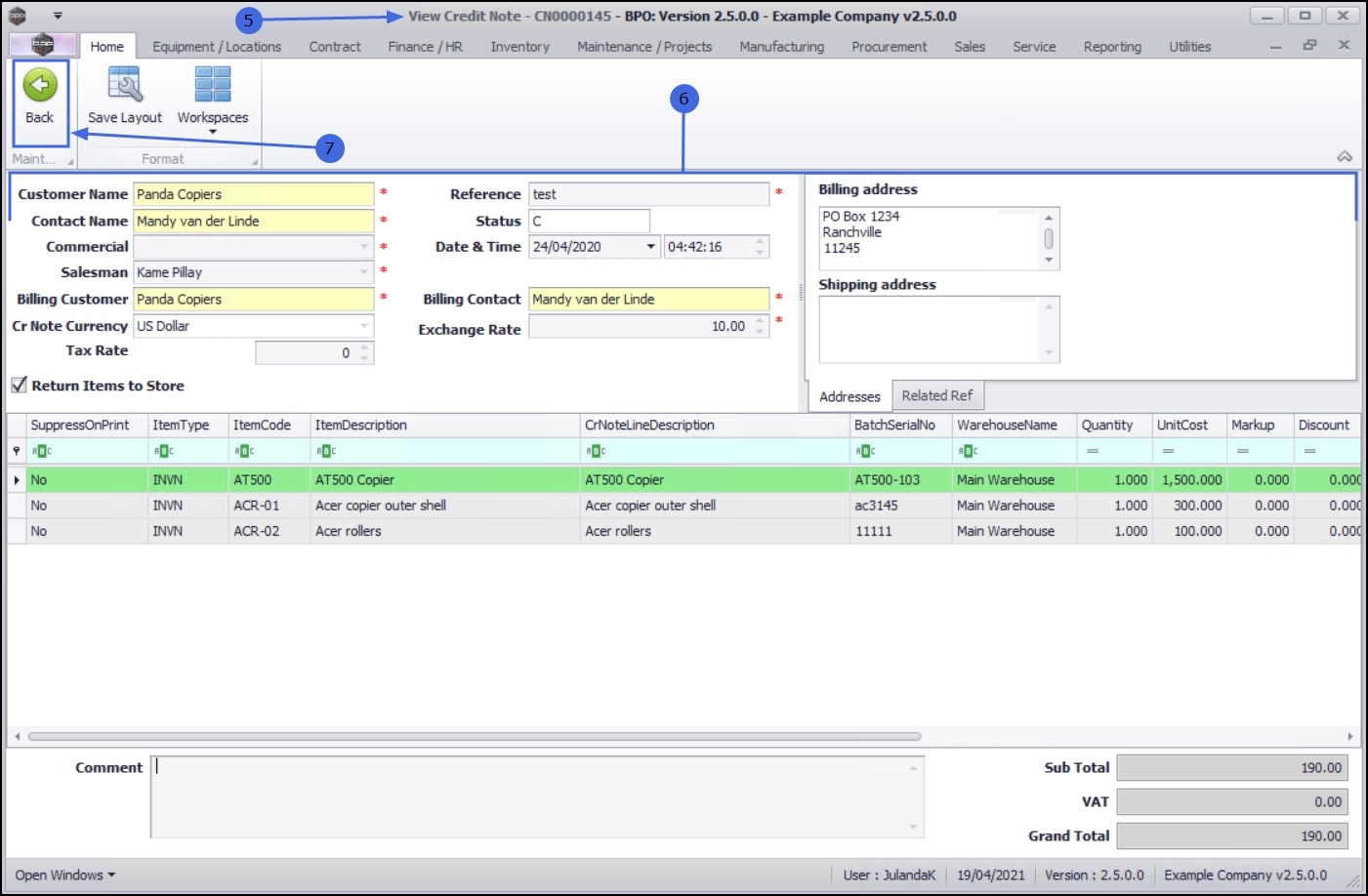Click the Exchange Rate spinner arrows
Image resolution: width=1368 pixels, height=896 pixels.
pyautogui.click(x=761, y=326)
